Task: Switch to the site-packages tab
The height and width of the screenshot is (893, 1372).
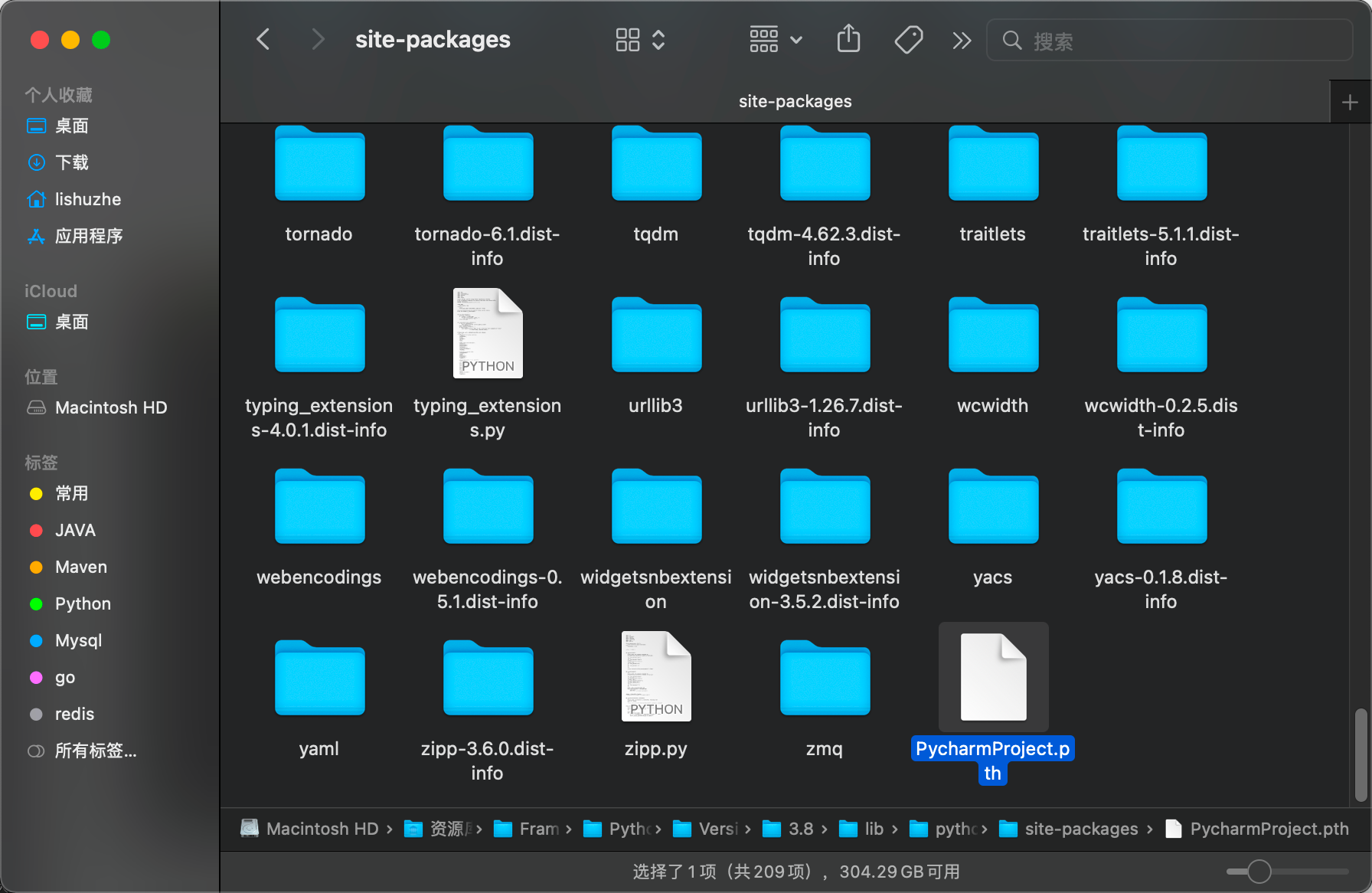Action: coord(795,100)
